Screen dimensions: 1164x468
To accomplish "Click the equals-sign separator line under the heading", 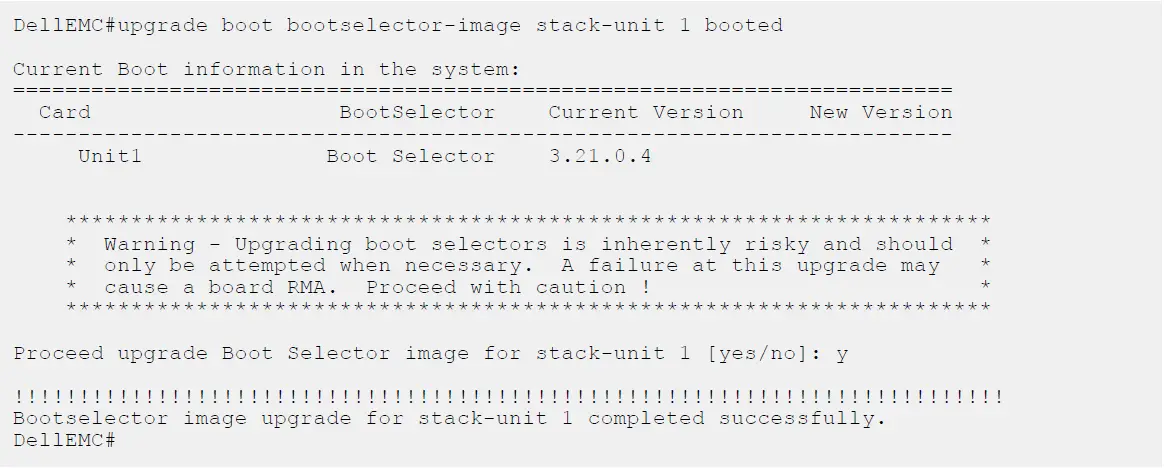I will pos(483,90).
